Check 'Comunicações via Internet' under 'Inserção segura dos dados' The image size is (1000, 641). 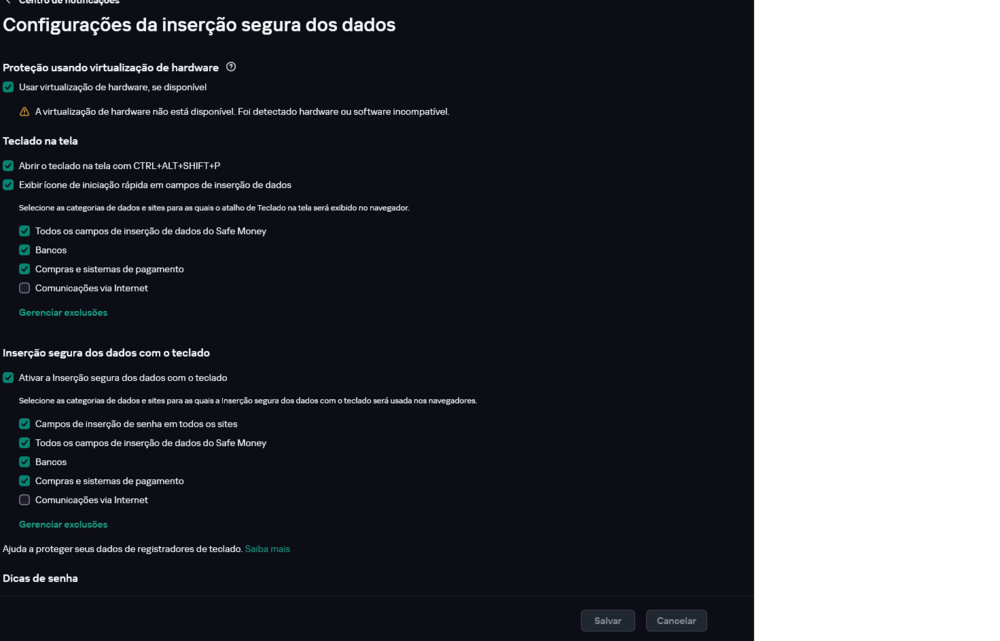(x=25, y=500)
